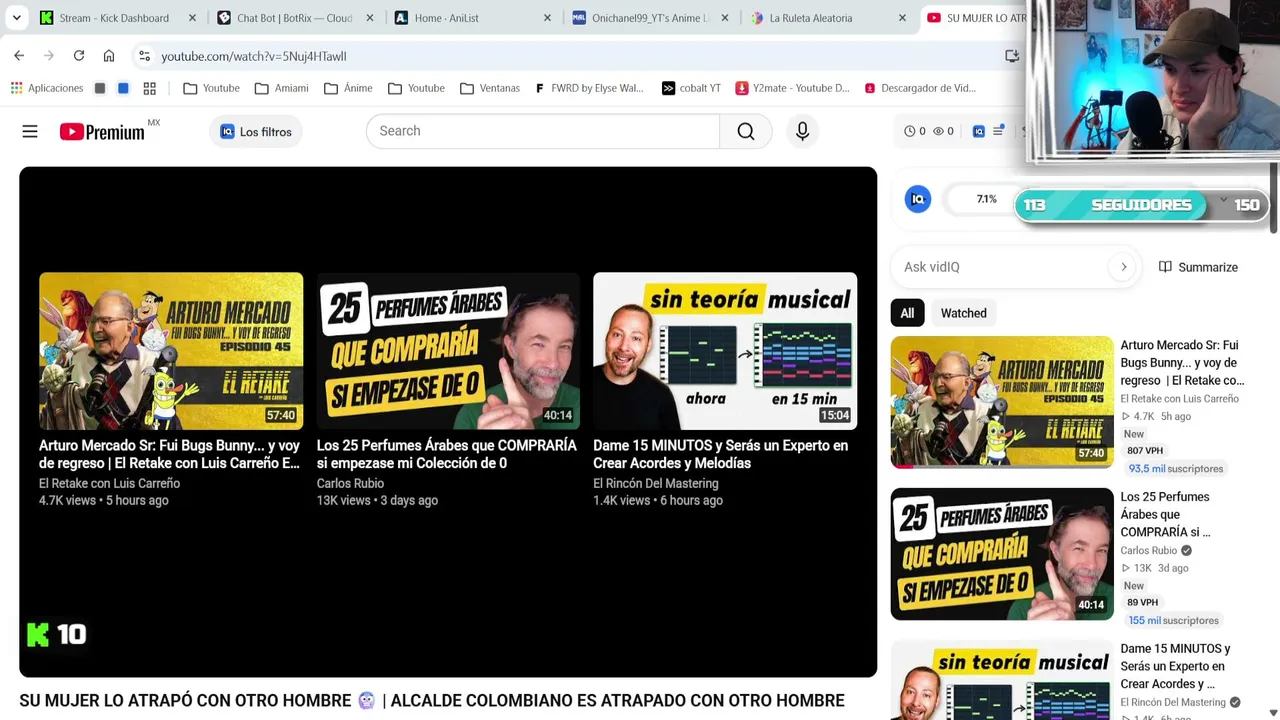Open sidebar title Dame 15 MINUTOS y Serás
The height and width of the screenshot is (720, 1280).
1175,666
